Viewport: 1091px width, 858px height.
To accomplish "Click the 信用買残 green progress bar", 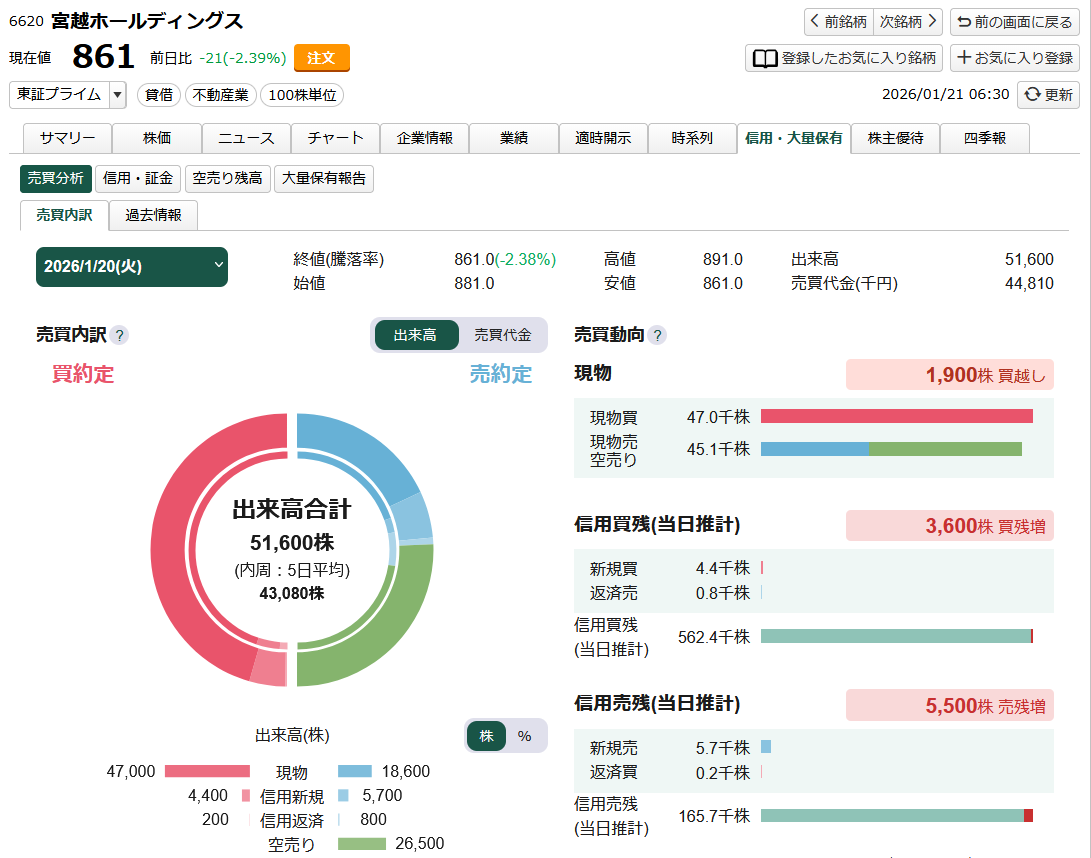I will tap(895, 634).
